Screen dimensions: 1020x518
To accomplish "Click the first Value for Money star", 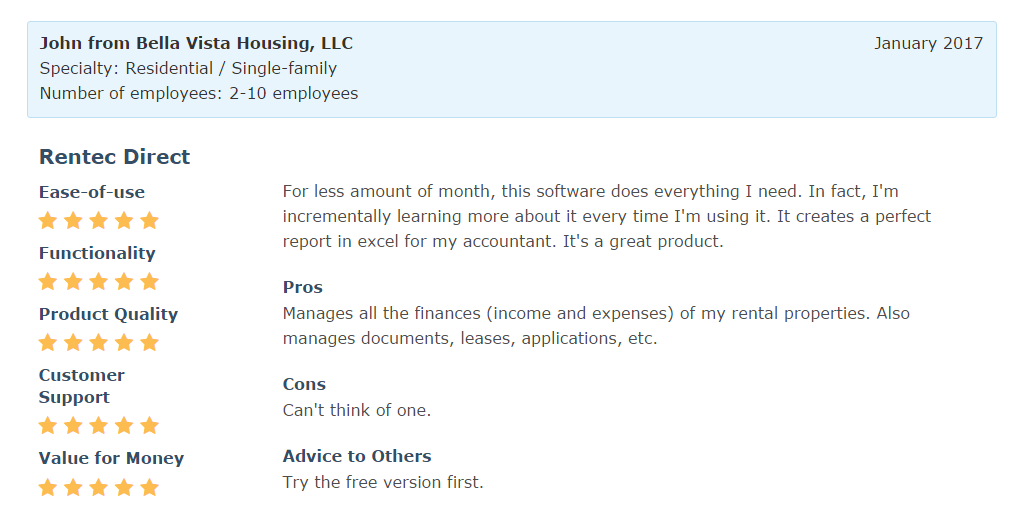I will (x=48, y=487).
